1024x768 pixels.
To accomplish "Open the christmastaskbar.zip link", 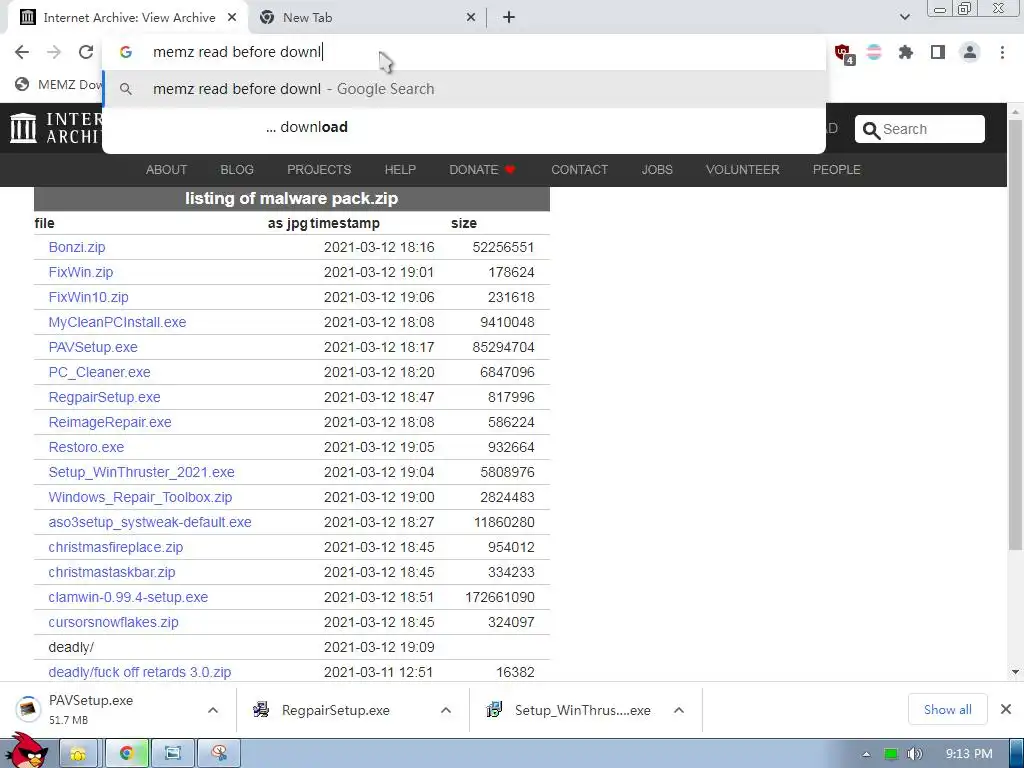I will click(112, 572).
